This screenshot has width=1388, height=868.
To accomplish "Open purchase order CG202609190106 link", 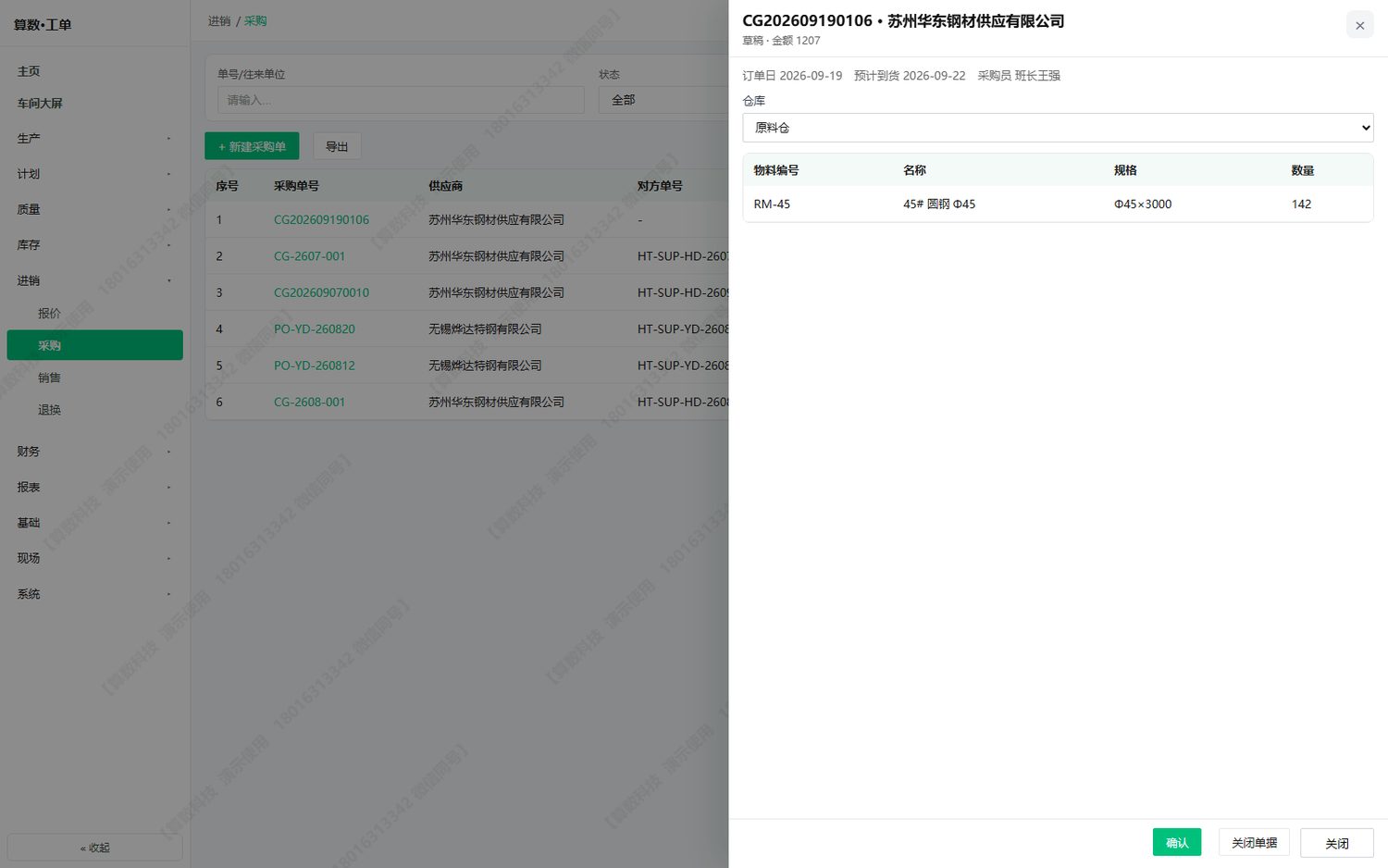I will 321,220.
